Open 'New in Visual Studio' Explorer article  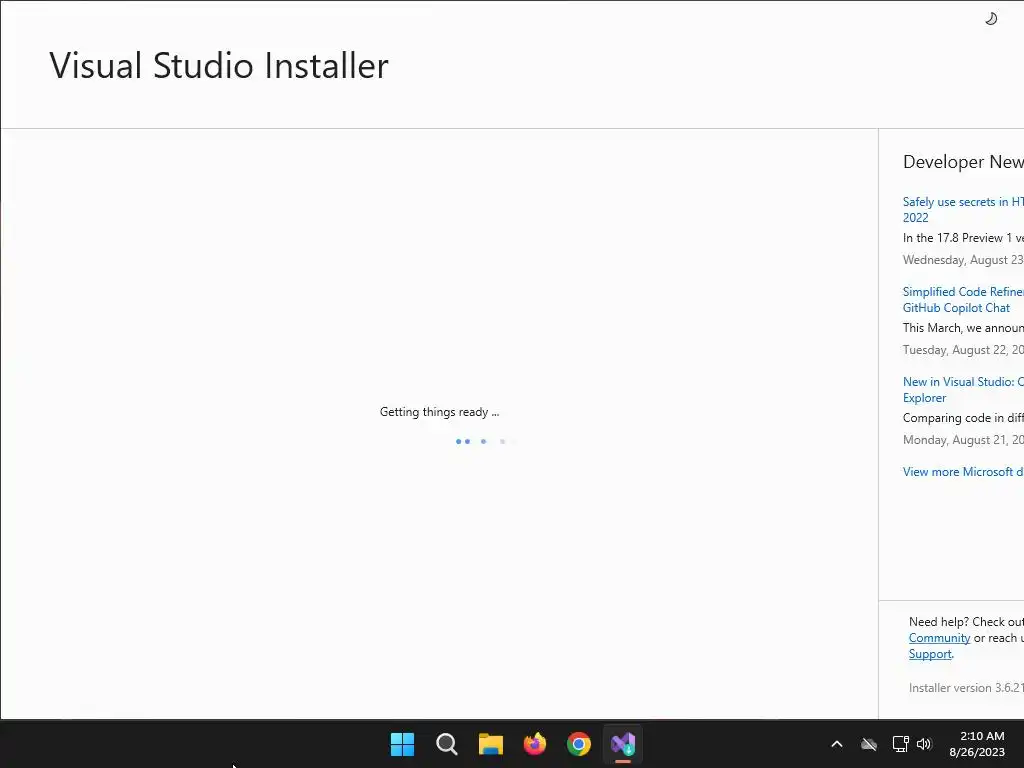pyautogui.click(x=963, y=390)
